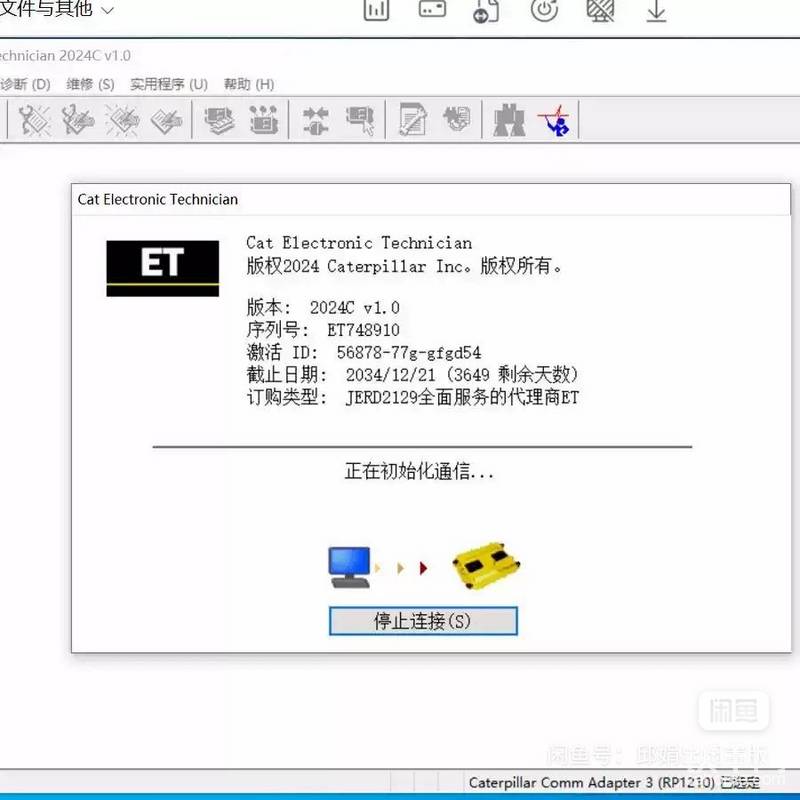Open the 实用程序 (U) menu
The width and height of the screenshot is (800, 800).
[x=168, y=84]
